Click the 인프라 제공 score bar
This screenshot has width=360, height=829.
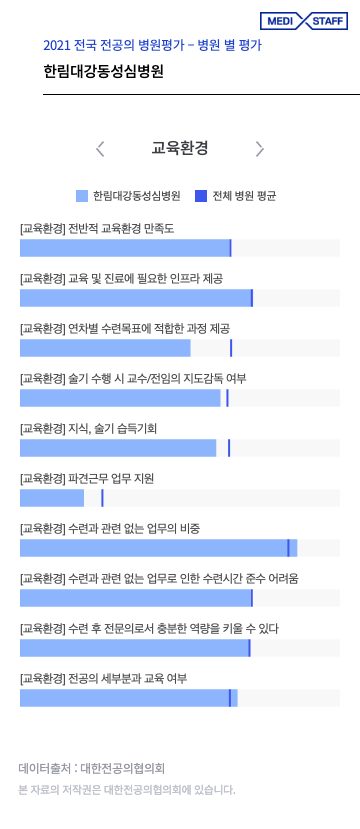coord(180,298)
